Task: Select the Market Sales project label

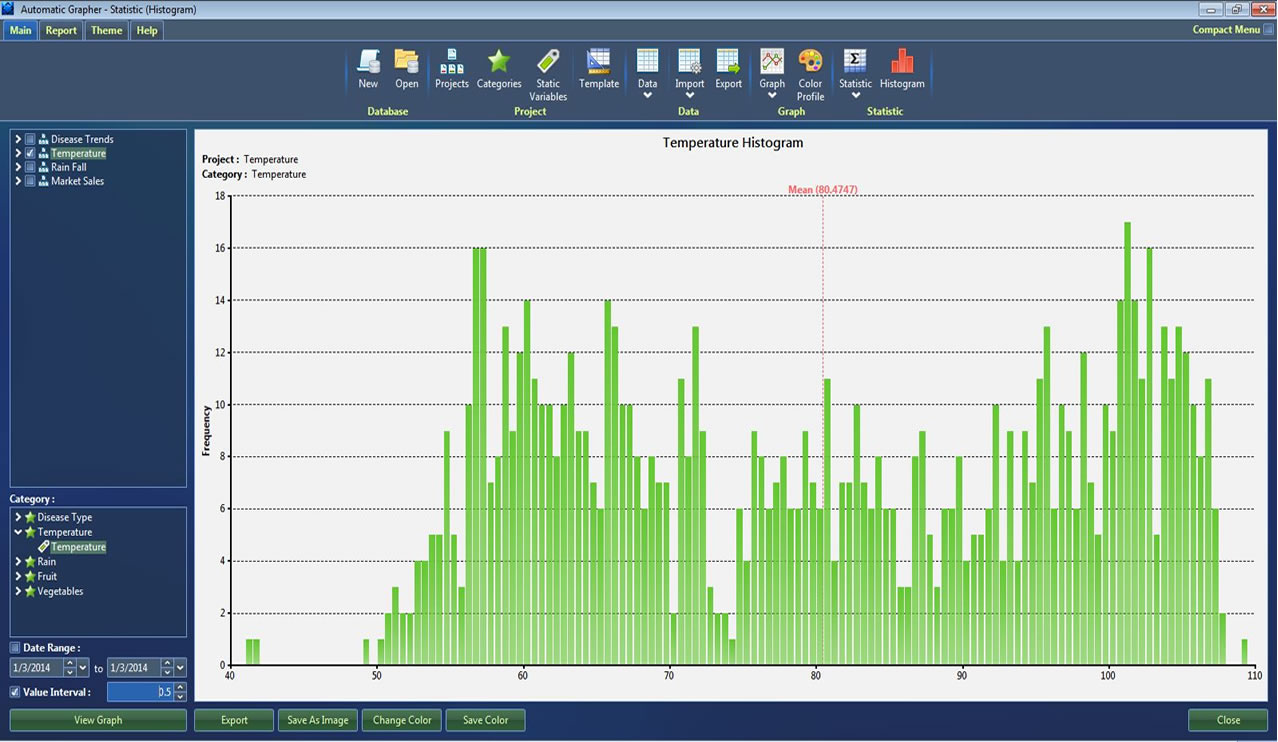Action: [x=77, y=181]
